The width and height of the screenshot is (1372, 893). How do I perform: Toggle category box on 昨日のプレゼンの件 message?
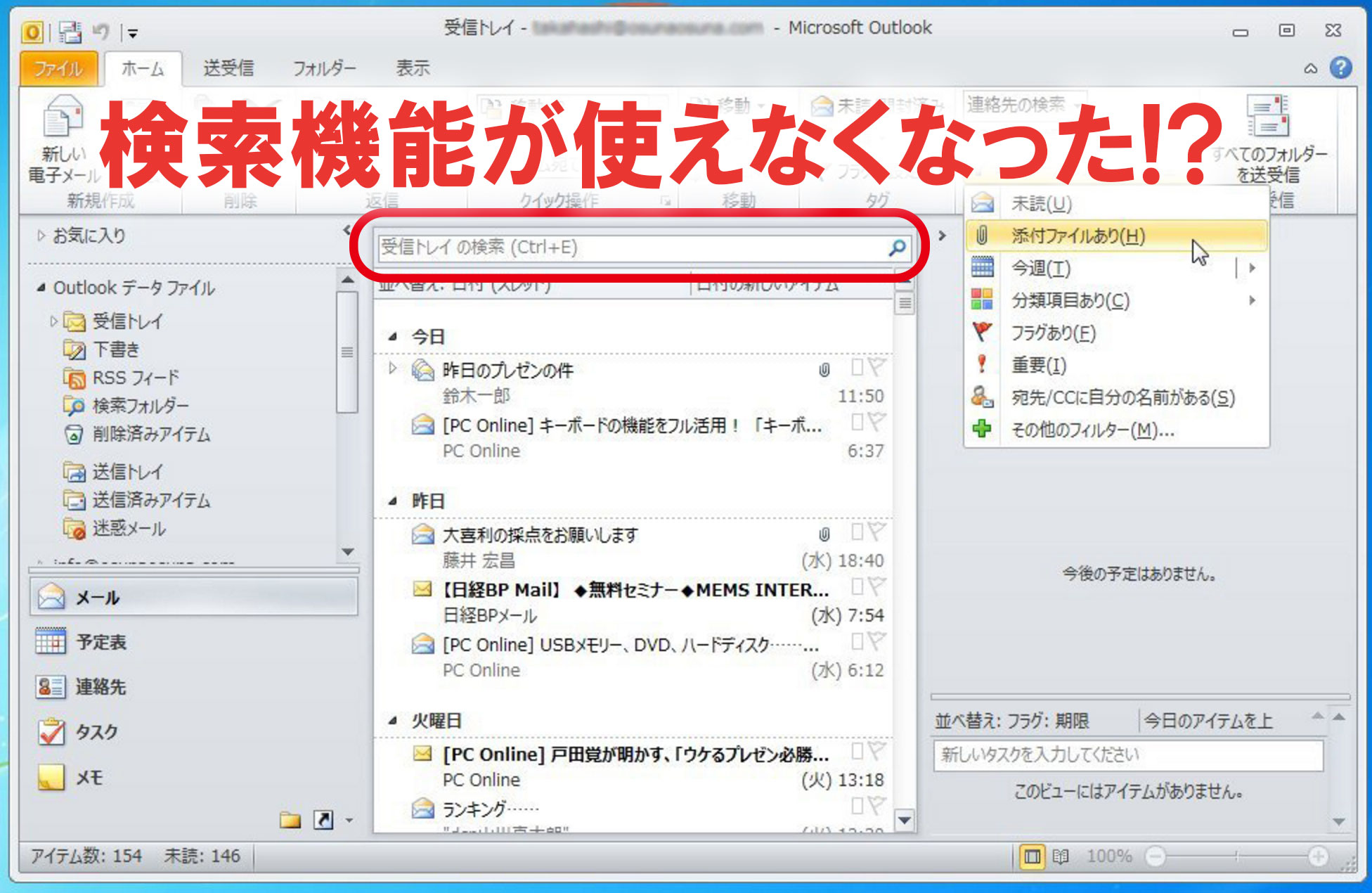coord(857,367)
